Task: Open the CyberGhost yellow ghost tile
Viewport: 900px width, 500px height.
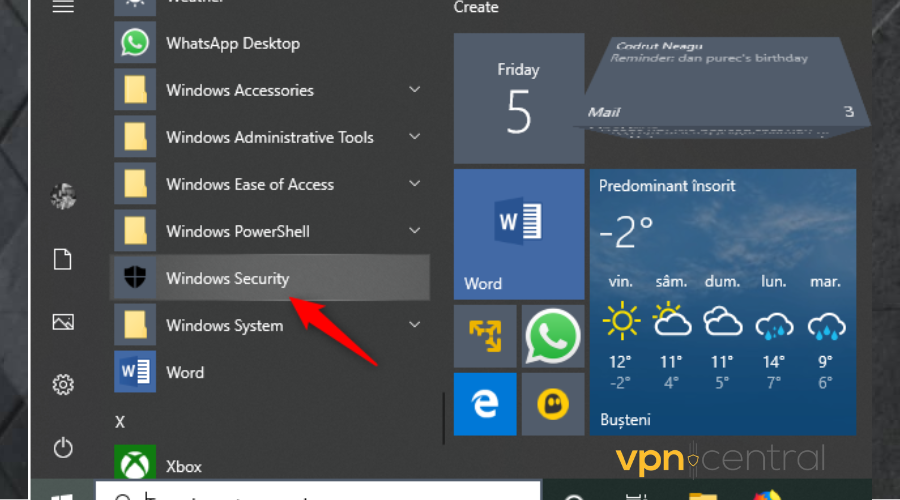Action: pyautogui.click(x=553, y=404)
